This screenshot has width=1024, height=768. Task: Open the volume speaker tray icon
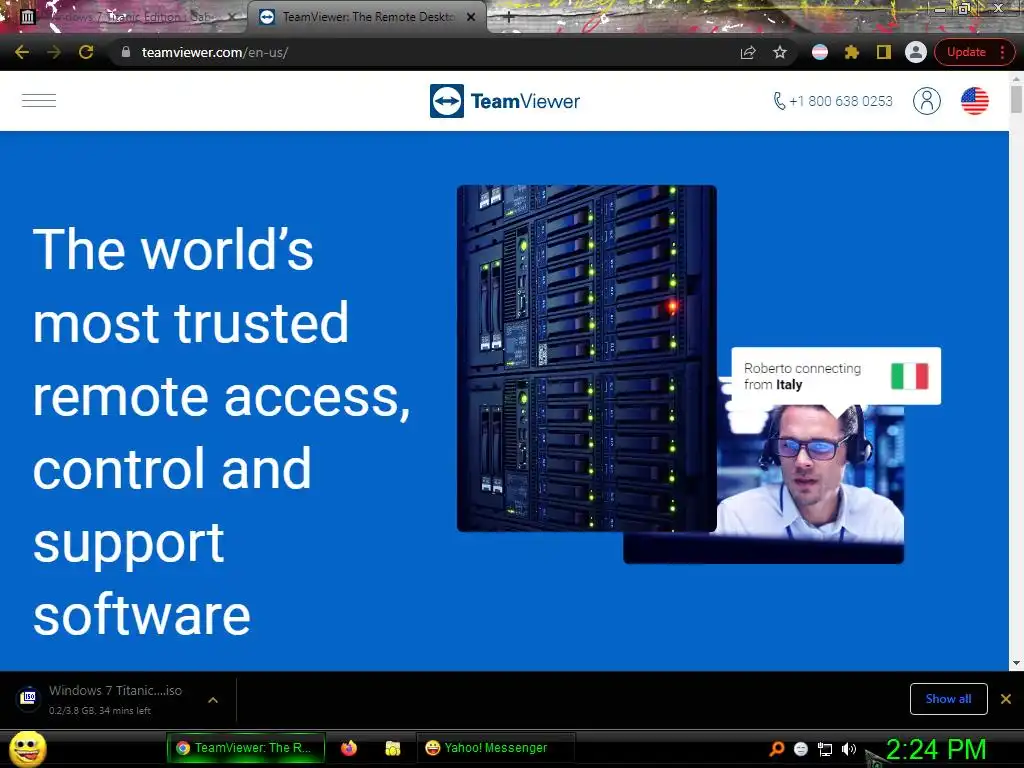[848, 749]
